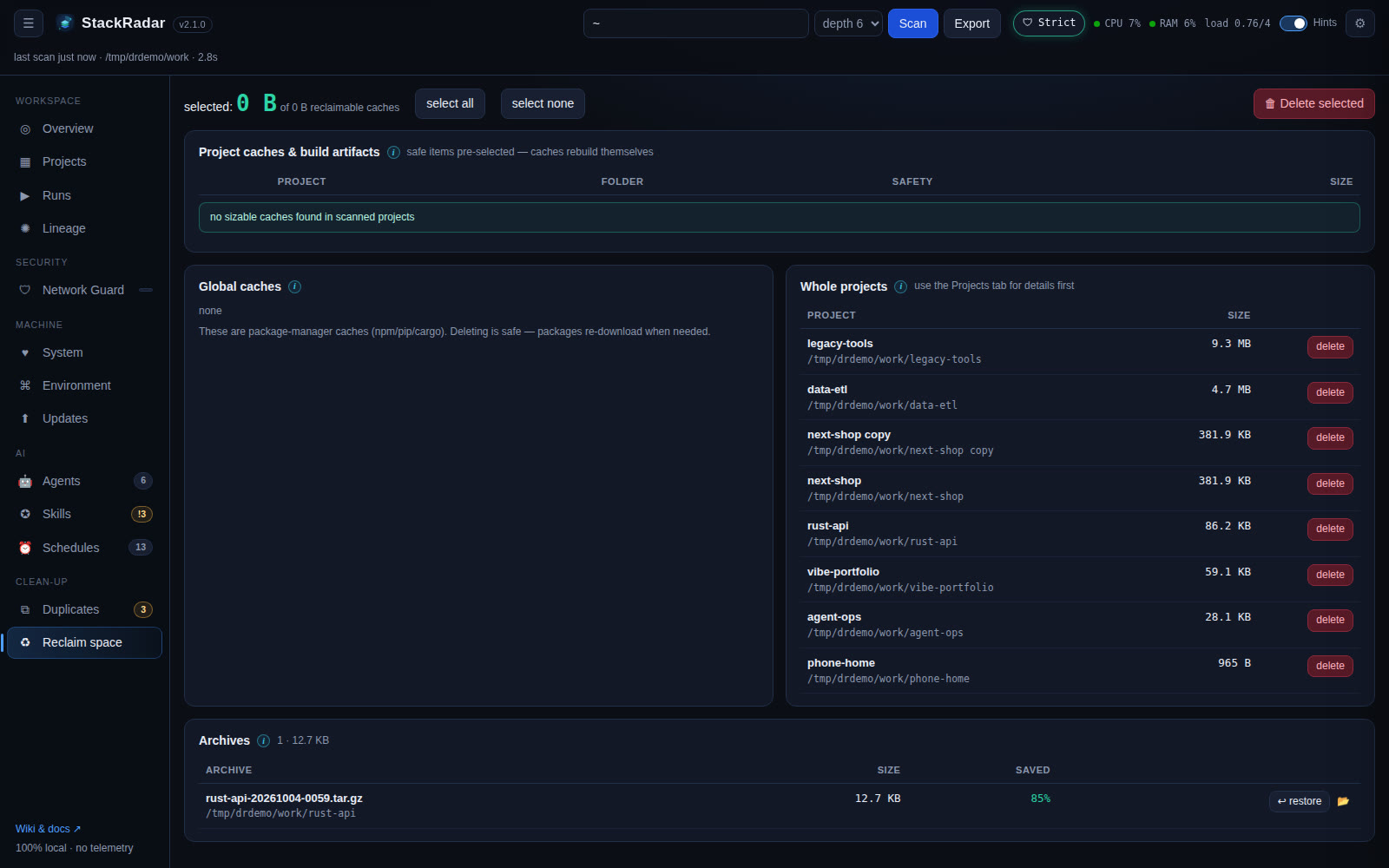The width and height of the screenshot is (1389, 868).
Task: Click the Duplicates count badge 3
Action: point(143,609)
